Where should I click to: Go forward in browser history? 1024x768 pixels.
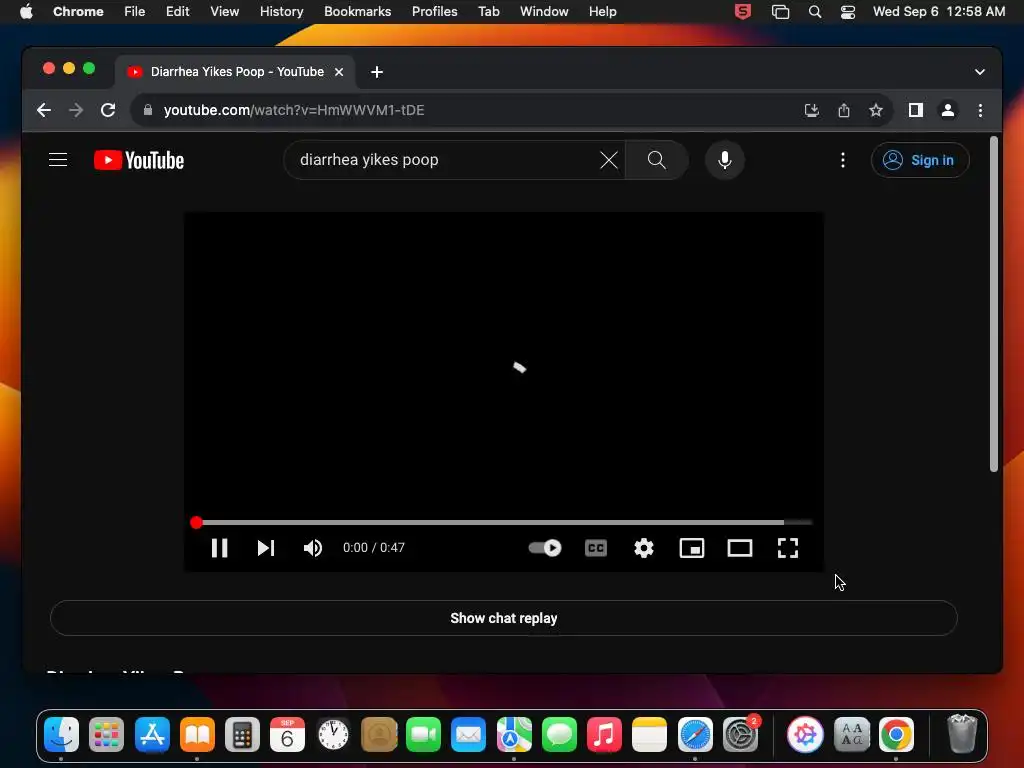point(76,110)
